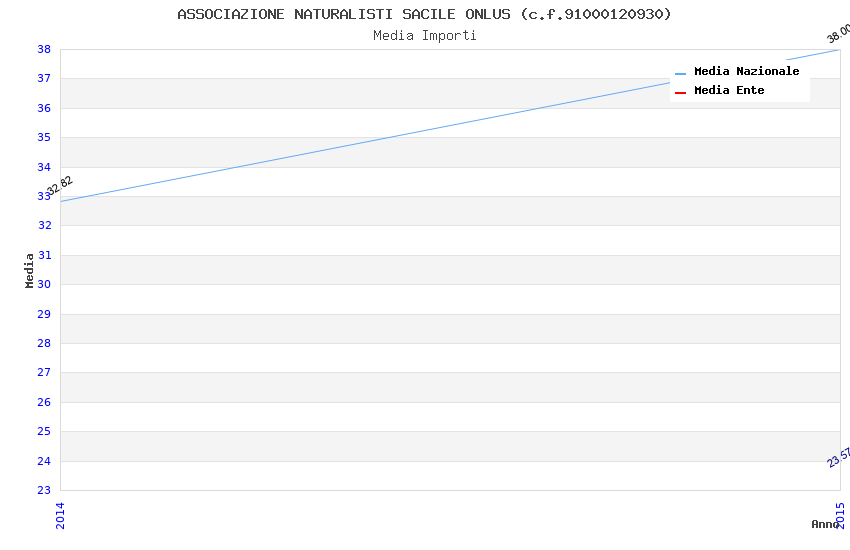Click the 23.57 data label
The image size is (850, 550).
point(839,457)
